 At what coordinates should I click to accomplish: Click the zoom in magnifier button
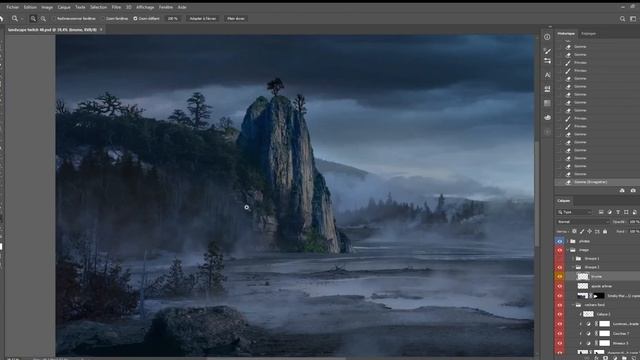click(x=33, y=18)
